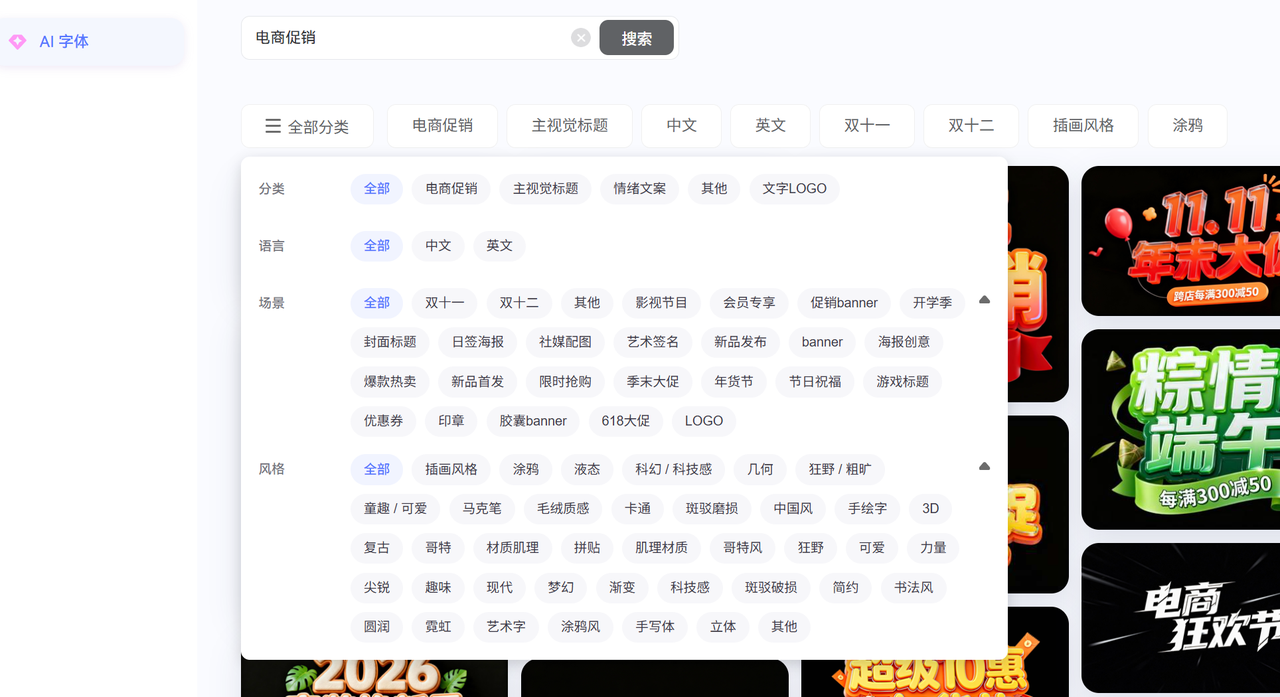Collapse the 风格 filter row
The width and height of the screenshot is (1280, 697).
(984, 466)
